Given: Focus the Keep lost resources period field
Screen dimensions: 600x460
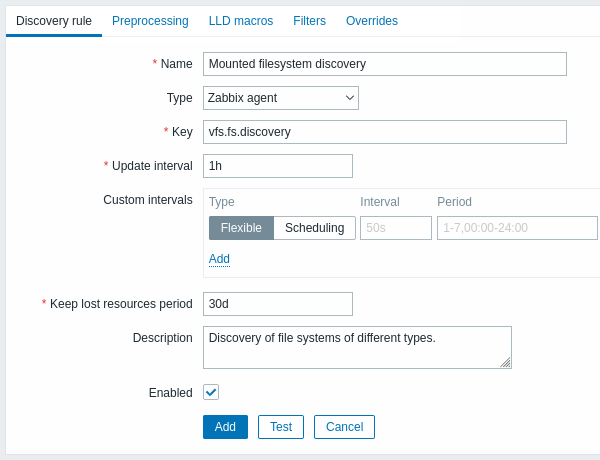Looking at the screenshot, I should click(278, 304).
